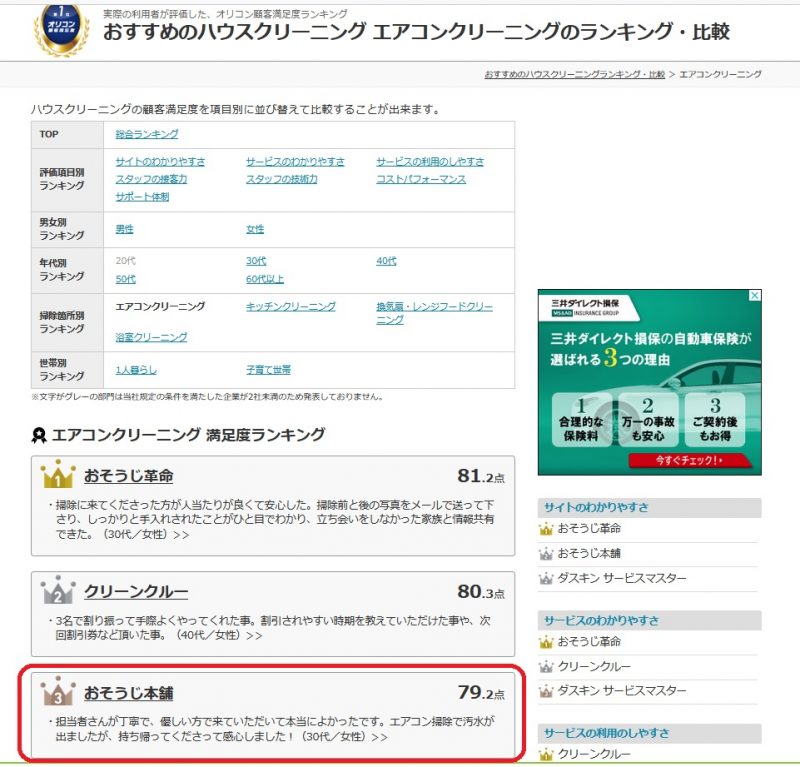Viewport: 800px width, 767px height.
Task: Filter ranking by 女性
Action: click(x=255, y=229)
